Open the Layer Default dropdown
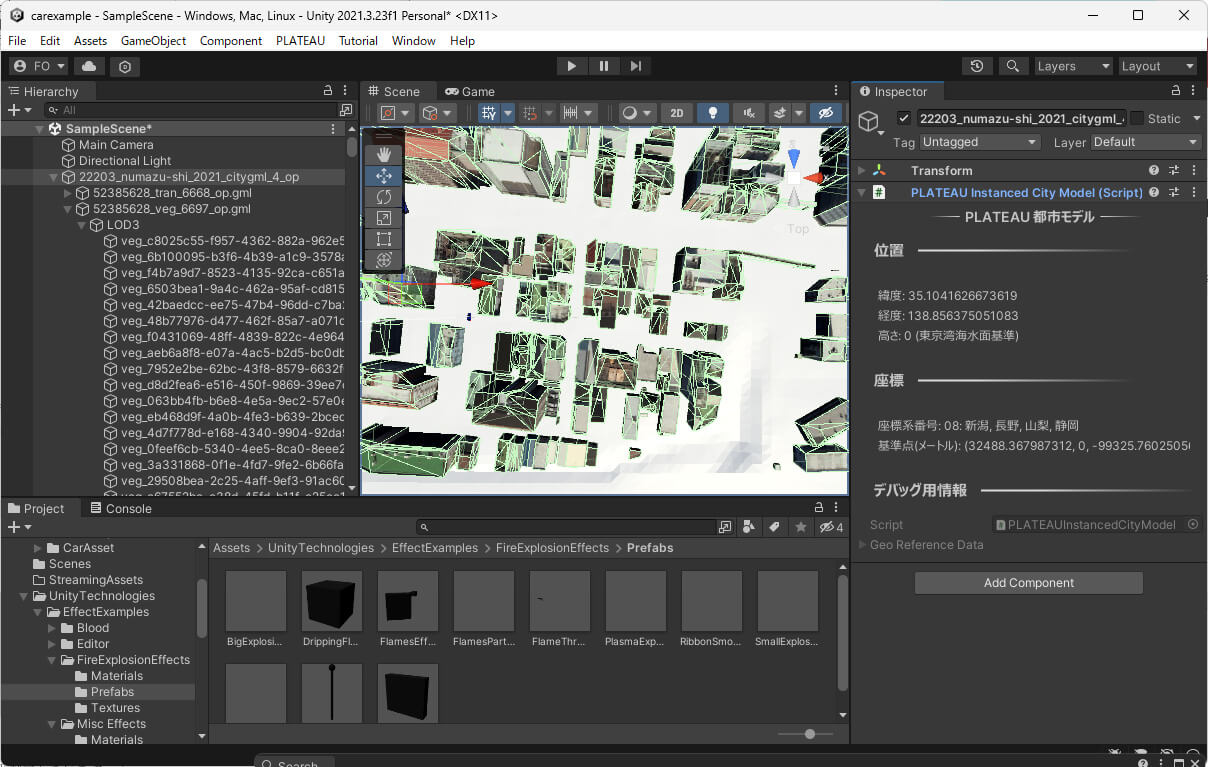Viewport: 1208px width, 767px height. pos(1146,142)
